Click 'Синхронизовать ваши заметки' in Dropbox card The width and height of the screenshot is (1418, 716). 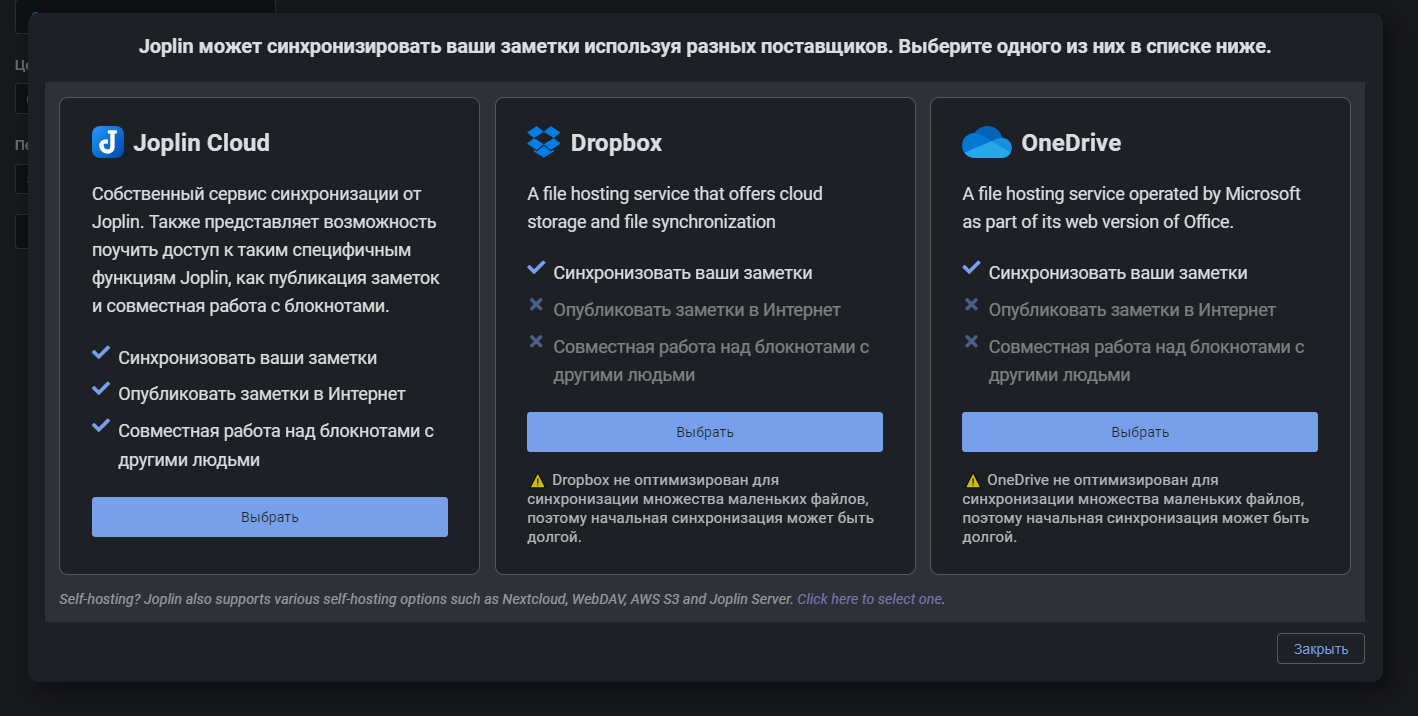pyautogui.click(x=683, y=272)
